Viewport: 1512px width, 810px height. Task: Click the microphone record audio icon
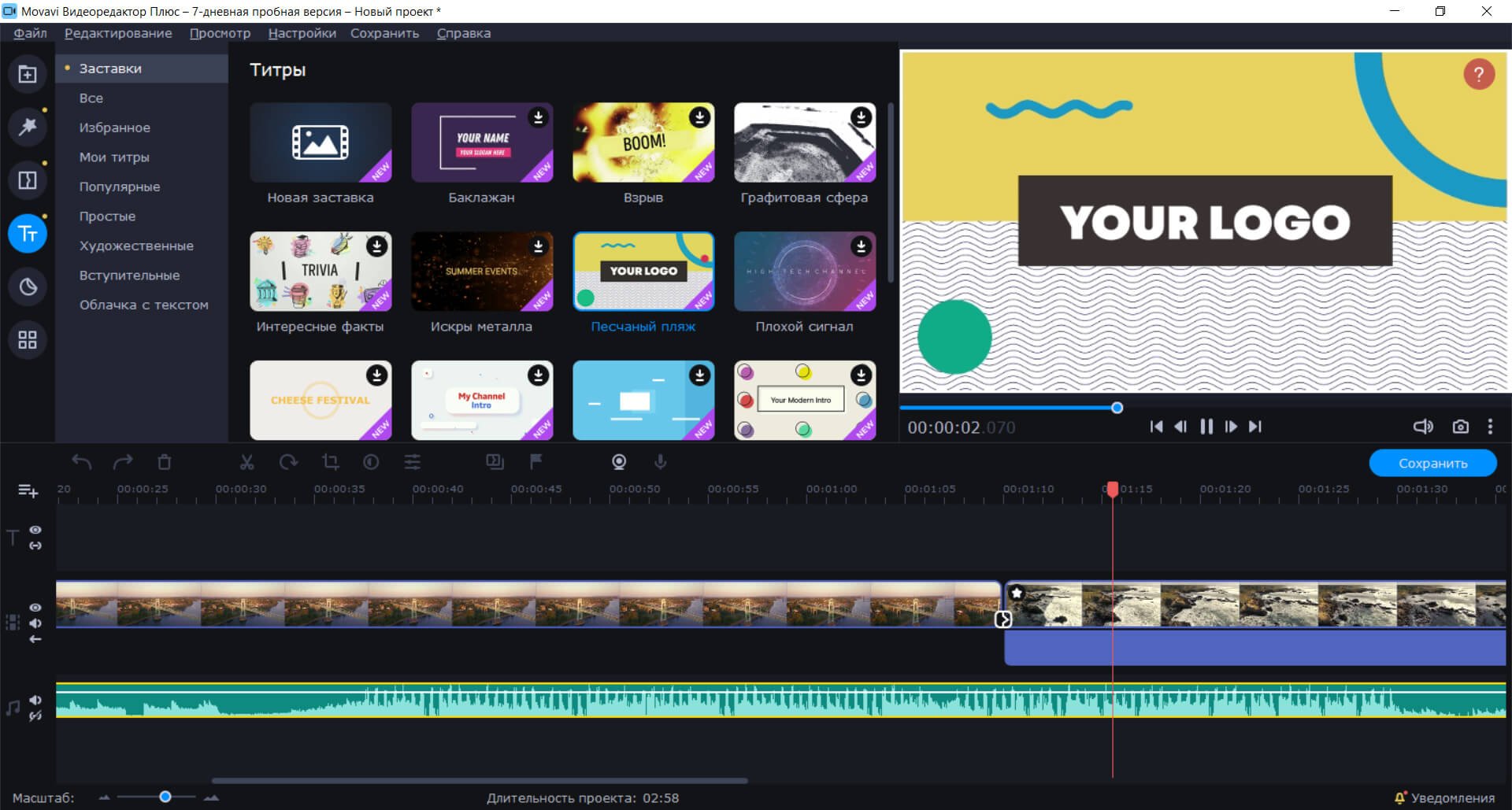(x=660, y=462)
